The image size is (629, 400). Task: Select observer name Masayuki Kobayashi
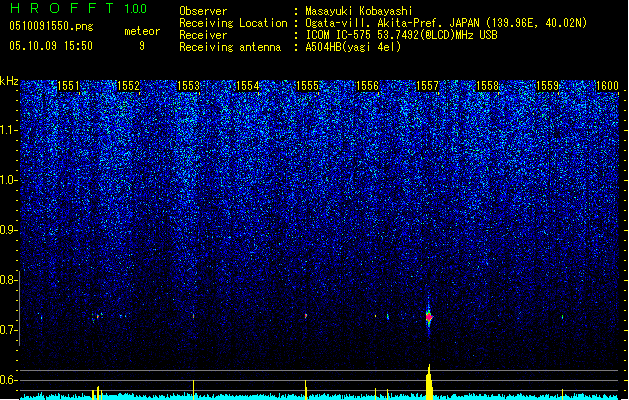tap(359, 11)
